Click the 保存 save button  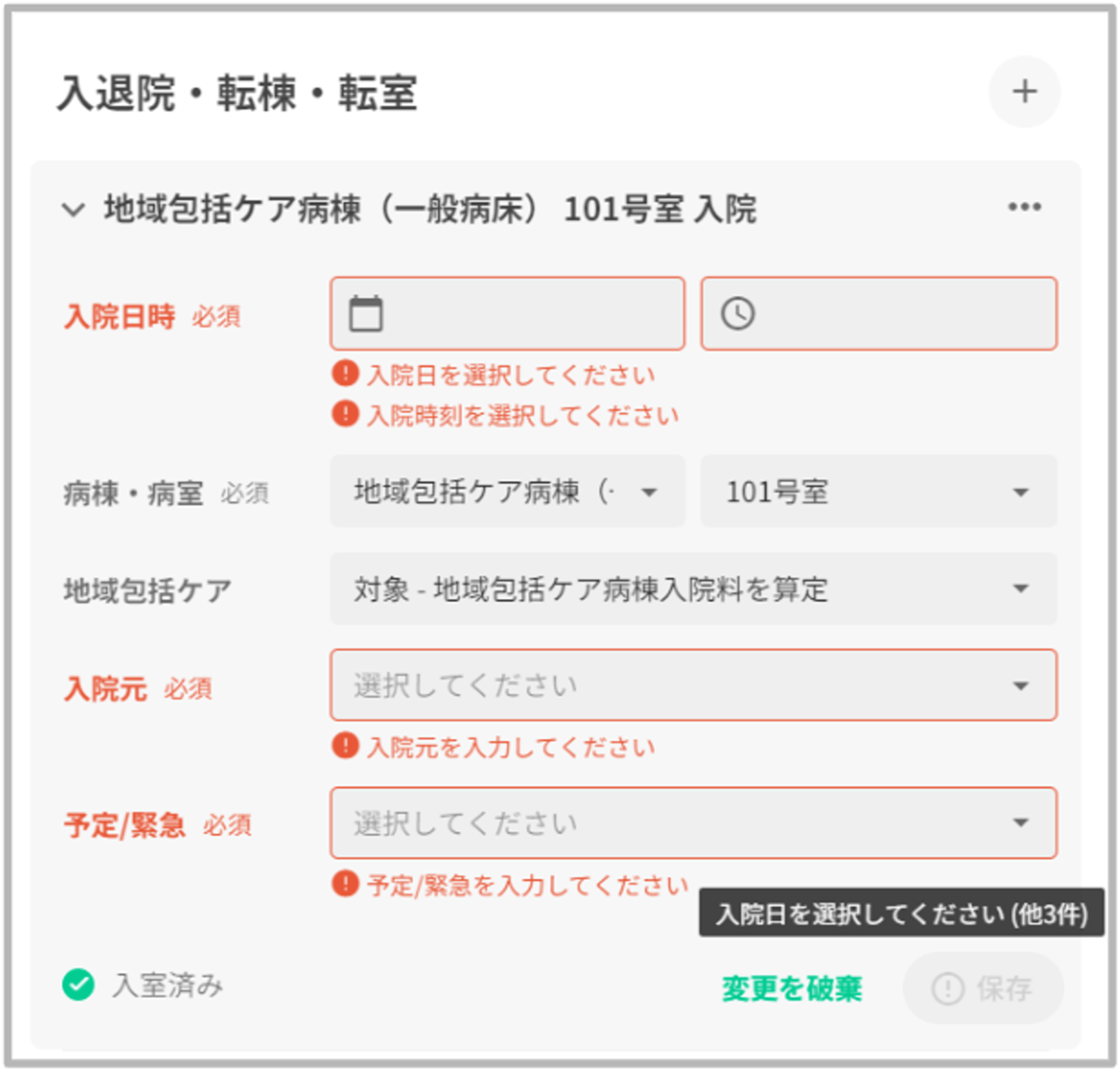coord(982,989)
